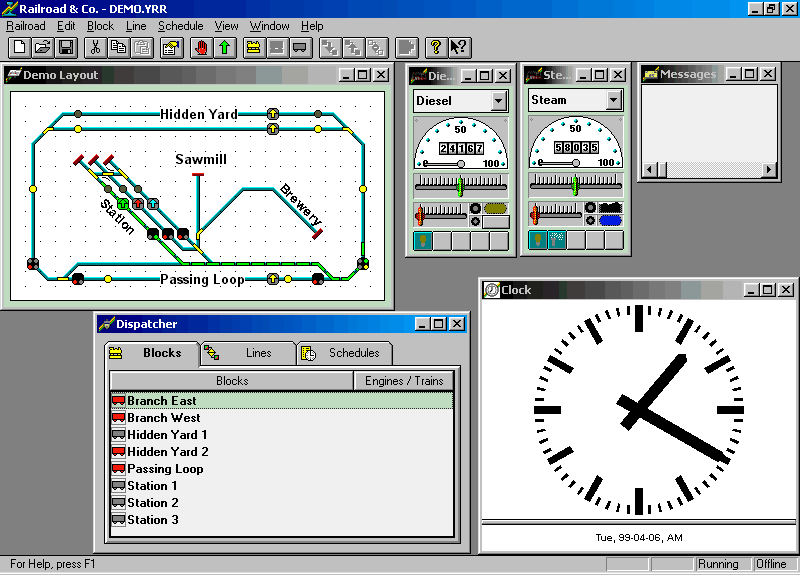
Task: Select the Station 2 block row
Action: pos(282,503)
